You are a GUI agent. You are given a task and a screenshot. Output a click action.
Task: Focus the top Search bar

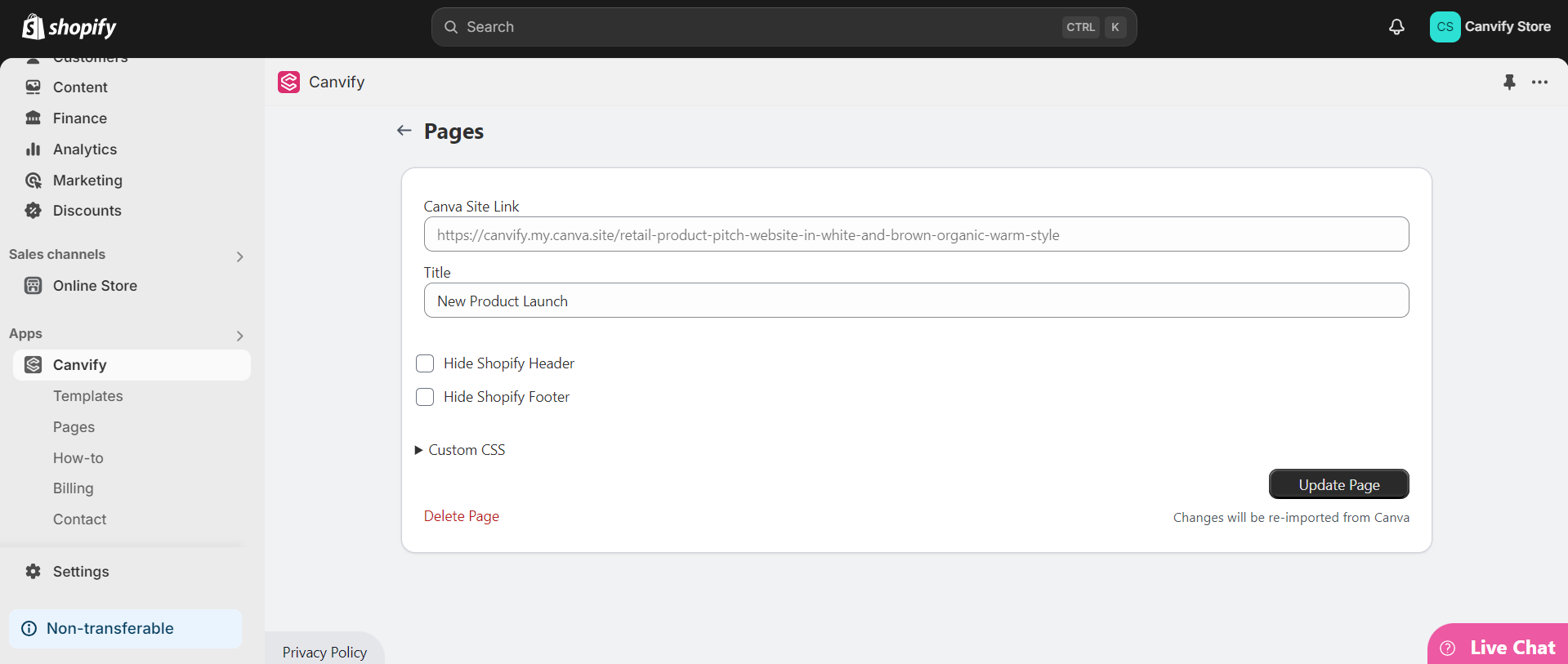point(784,27)
